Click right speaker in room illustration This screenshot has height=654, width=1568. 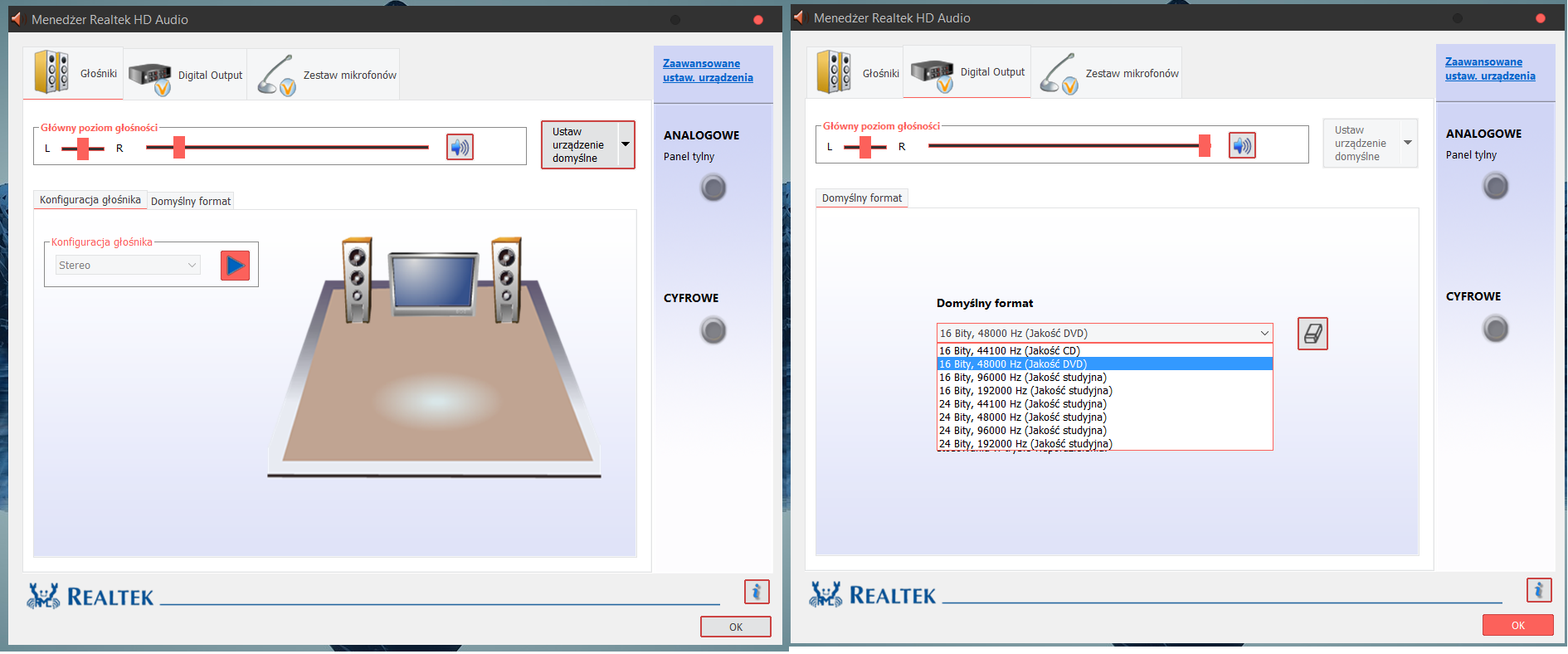tap(507, 280)
